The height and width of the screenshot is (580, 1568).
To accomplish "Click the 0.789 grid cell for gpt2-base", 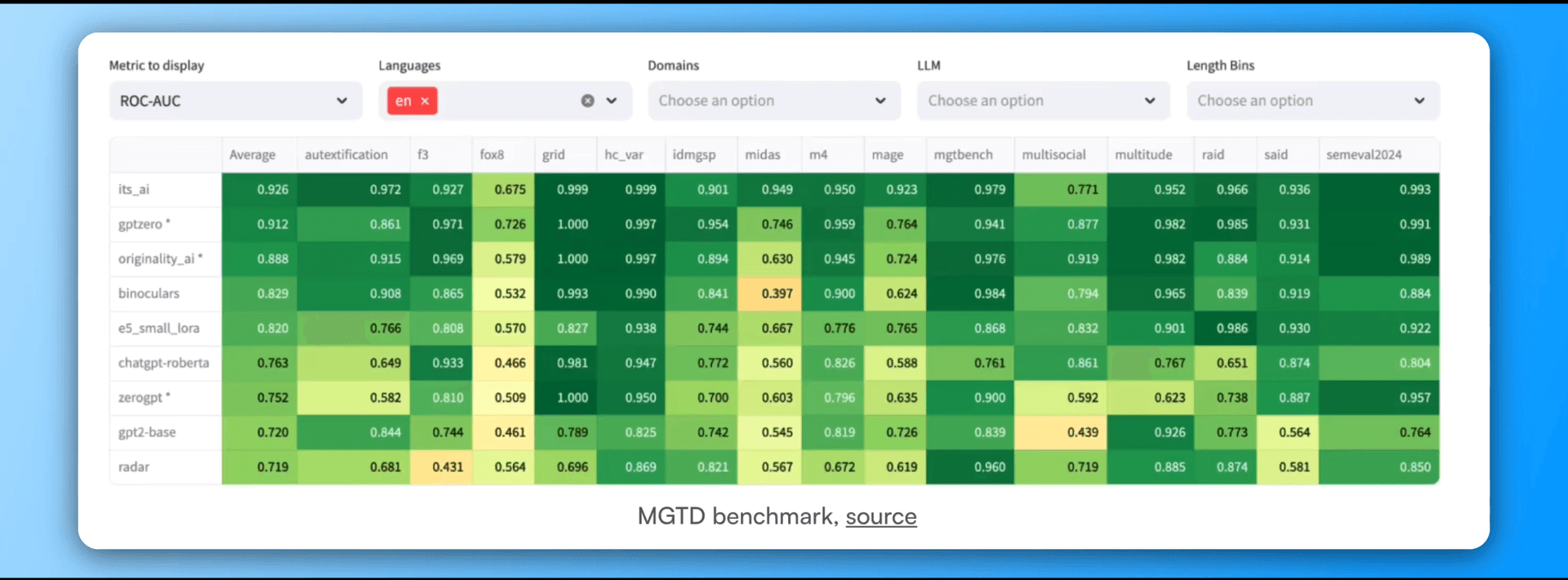I will [565, 432].
